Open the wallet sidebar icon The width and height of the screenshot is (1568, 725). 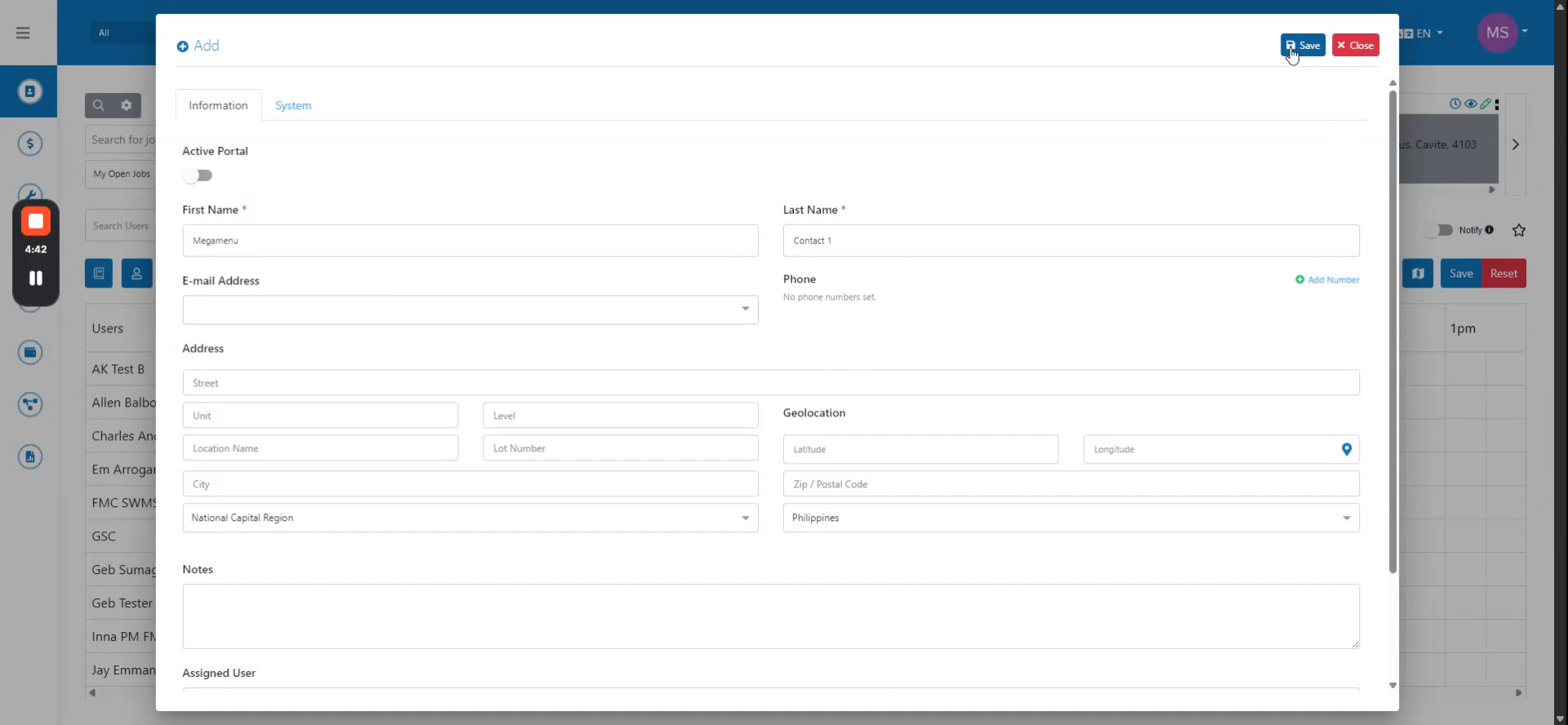tap(30, 353)
